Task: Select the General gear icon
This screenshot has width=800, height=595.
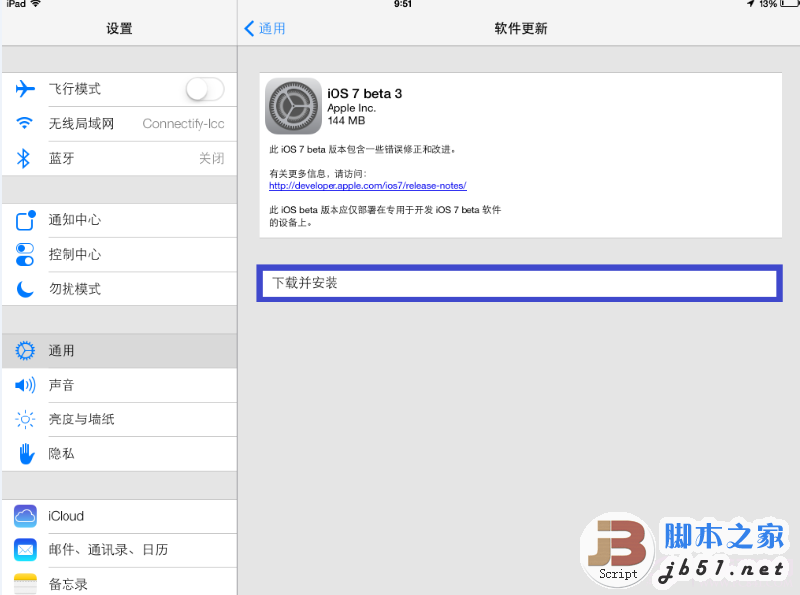Action: 24,351
